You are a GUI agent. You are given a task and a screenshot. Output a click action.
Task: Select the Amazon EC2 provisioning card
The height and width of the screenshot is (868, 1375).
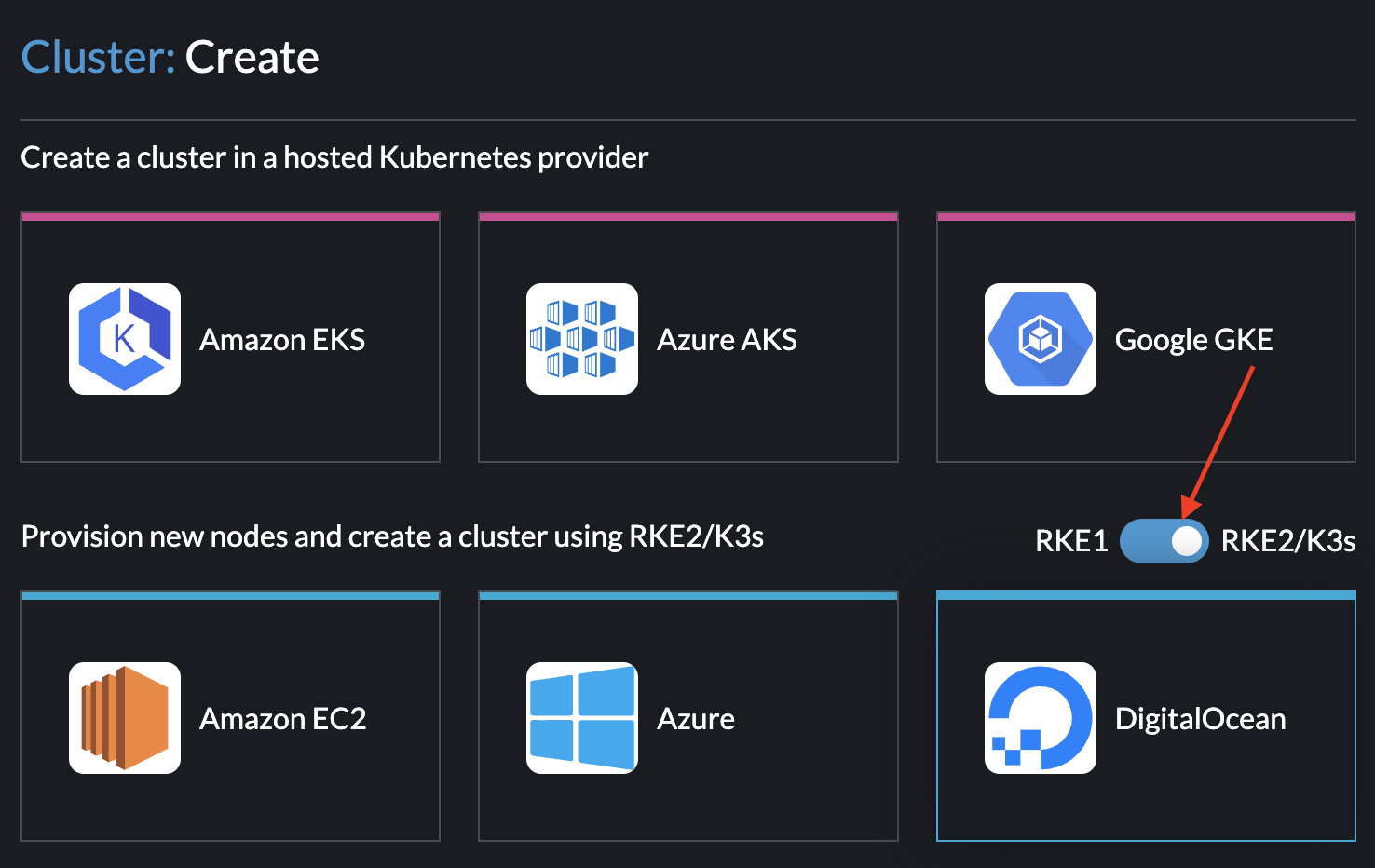tap(230, 717)
